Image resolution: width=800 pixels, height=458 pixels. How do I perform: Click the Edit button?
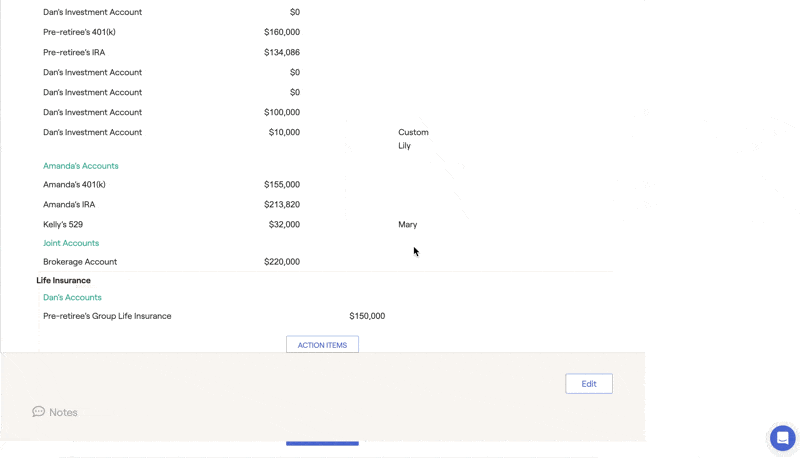(x=589, y=384)
